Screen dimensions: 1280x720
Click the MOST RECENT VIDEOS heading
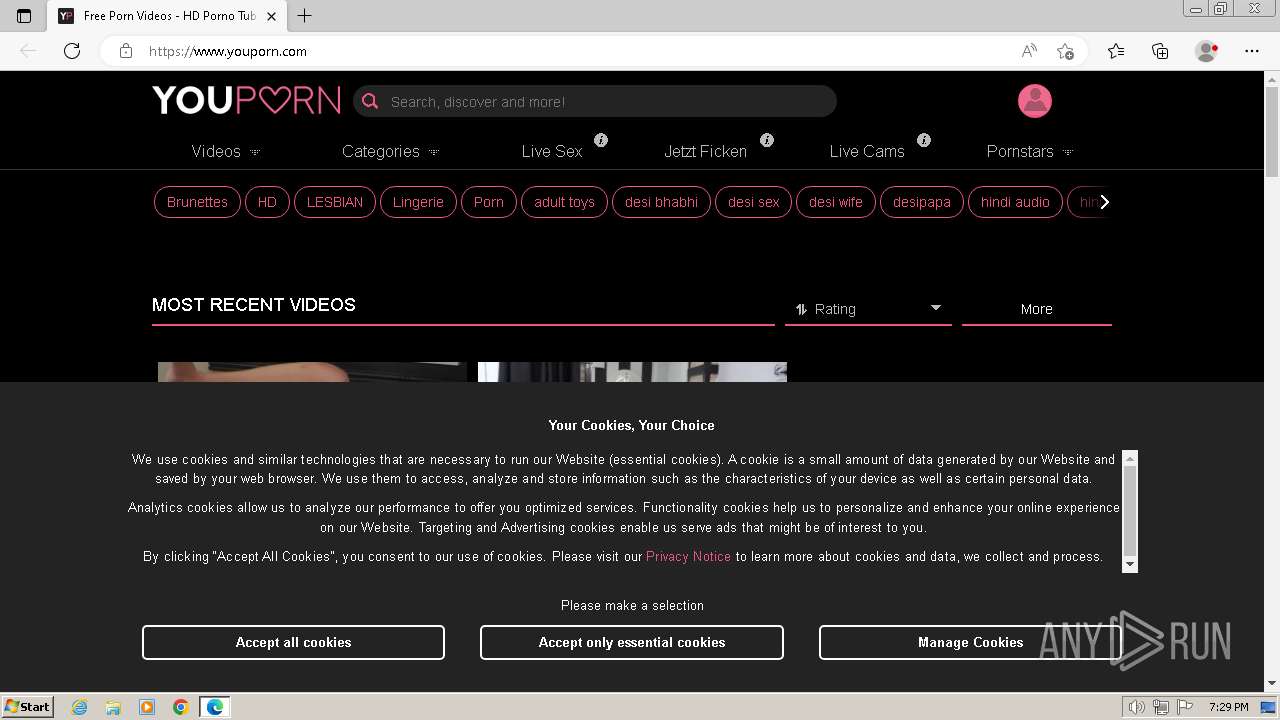click(x=254, y=305)
